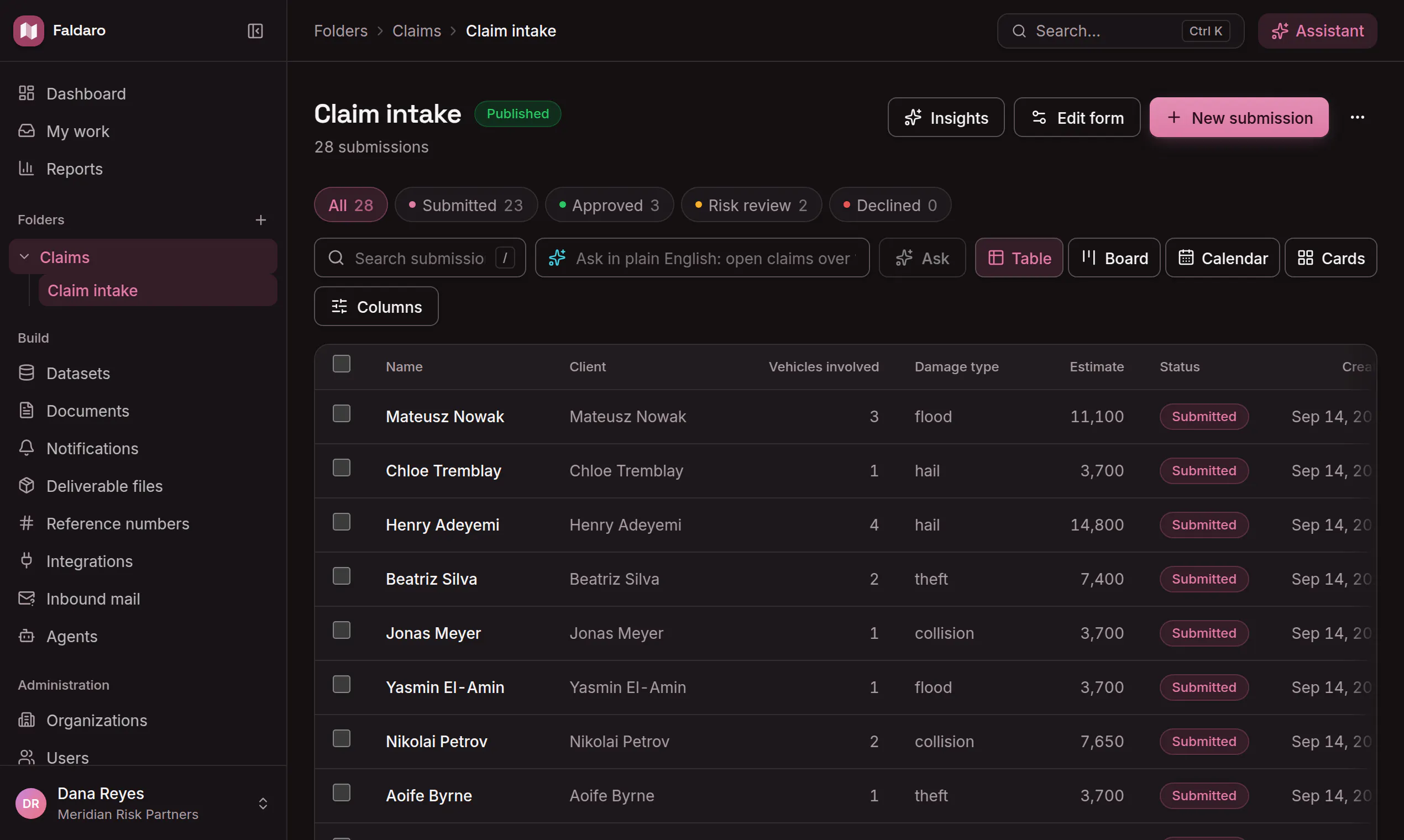Viewport: 1404px width, 840px height.
Task: Sort by Vehicles involved column header
Action: (x=823, y=366)
